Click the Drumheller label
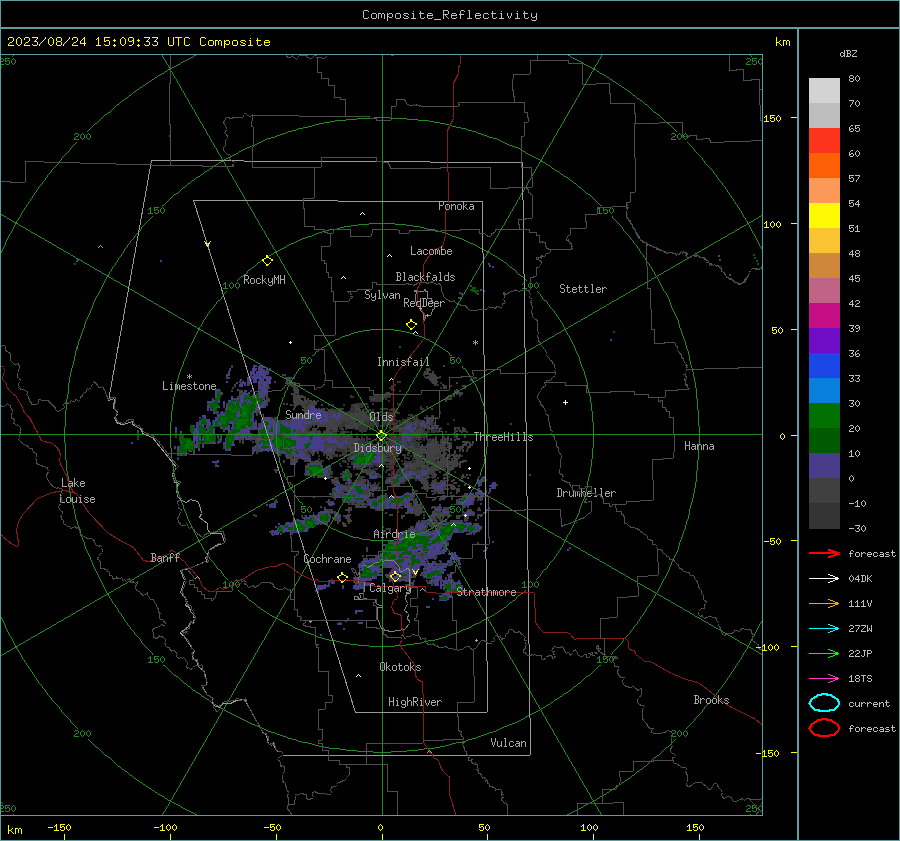900x841 pixels. click(586, 493)
